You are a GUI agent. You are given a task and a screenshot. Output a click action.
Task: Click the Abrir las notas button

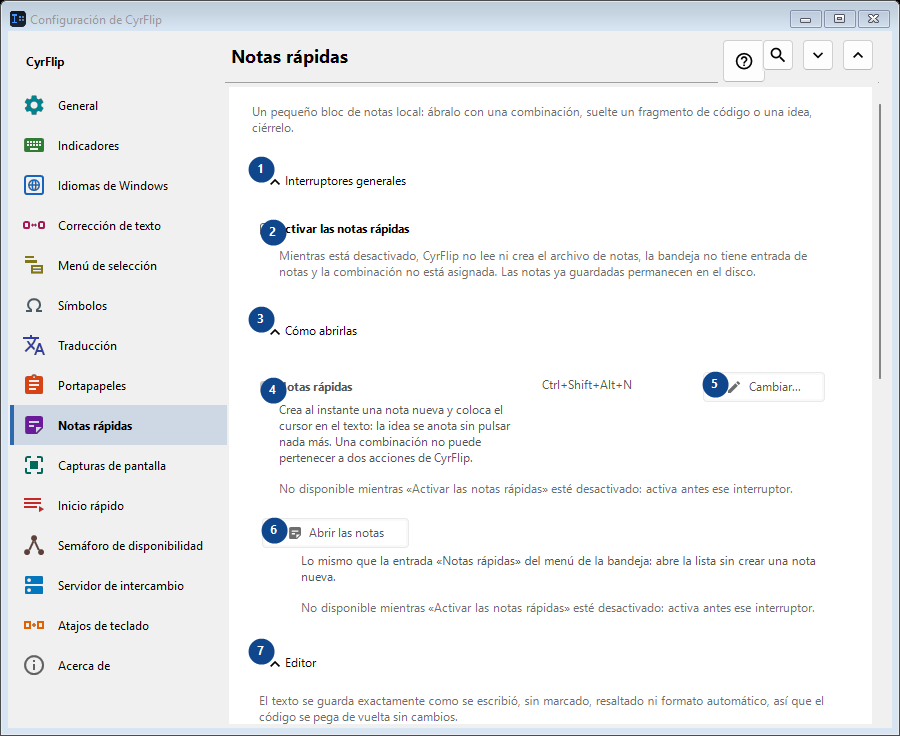tap(335, 533)
